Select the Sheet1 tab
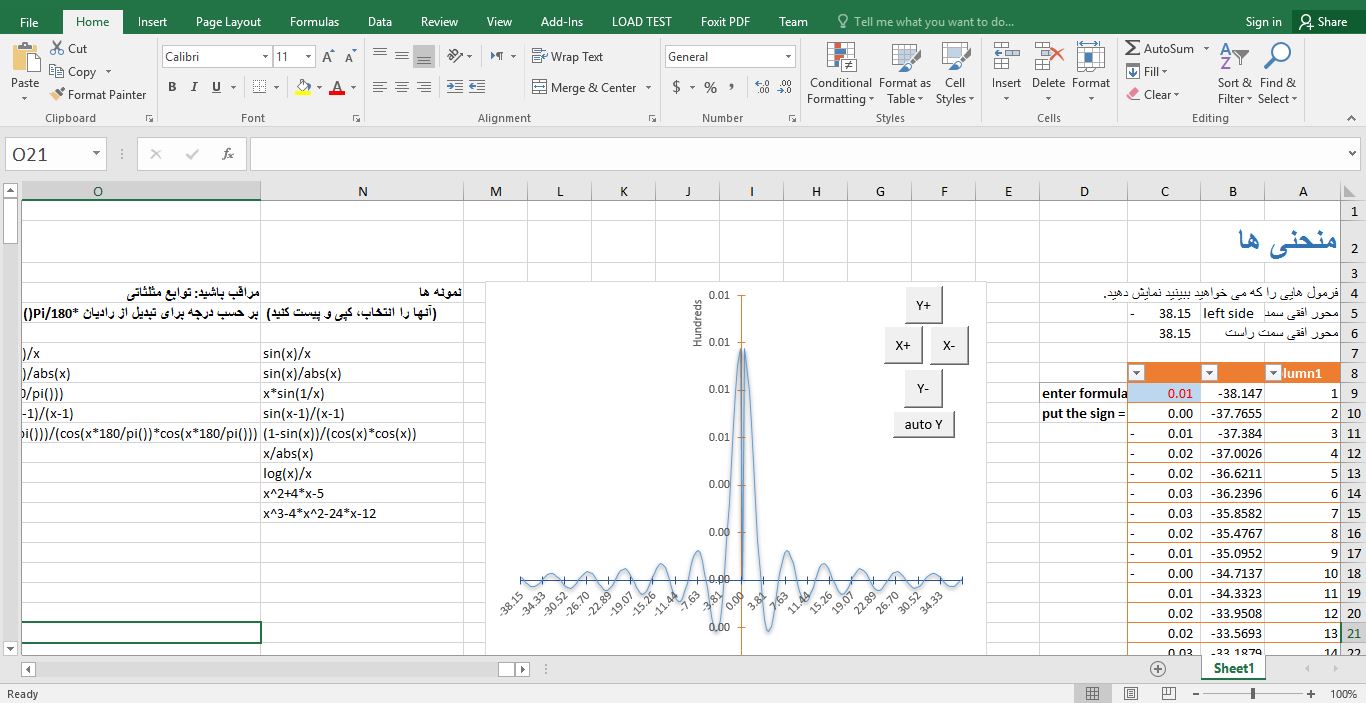 [x=1233, y=668]
